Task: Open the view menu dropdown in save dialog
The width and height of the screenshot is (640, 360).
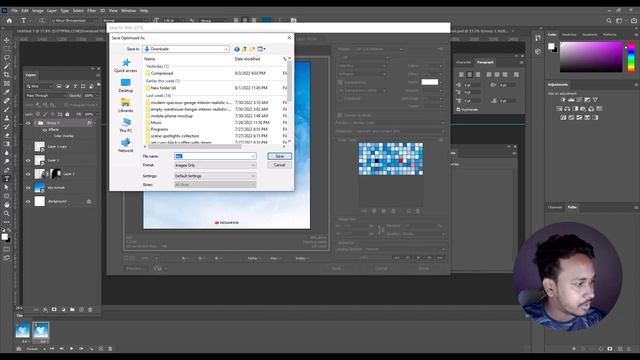Action: [x=262, y=49]
